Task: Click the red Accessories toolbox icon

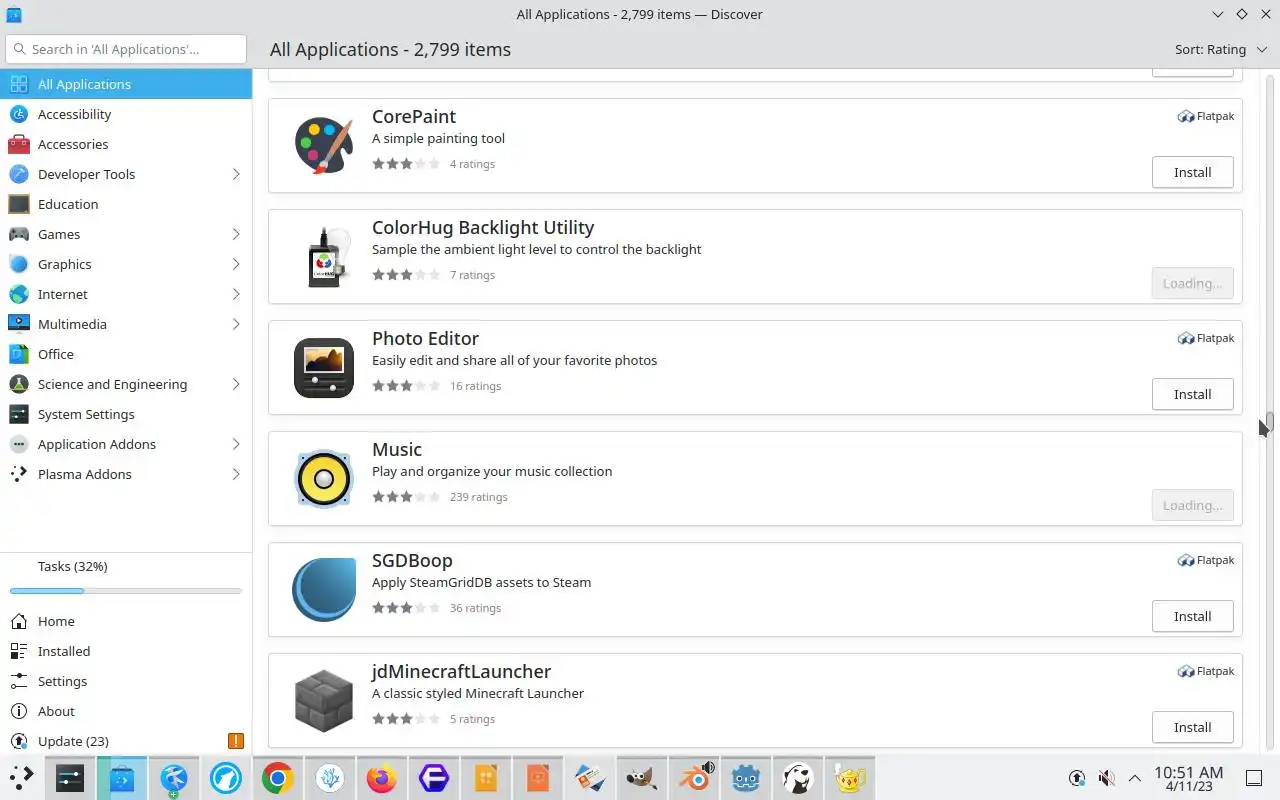Action: pyautogui.click(x=18, y=144)
